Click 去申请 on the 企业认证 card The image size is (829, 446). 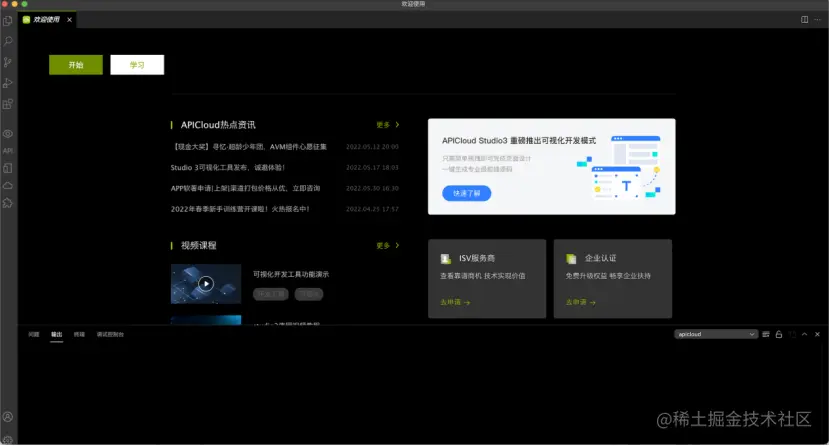point(581,302)
